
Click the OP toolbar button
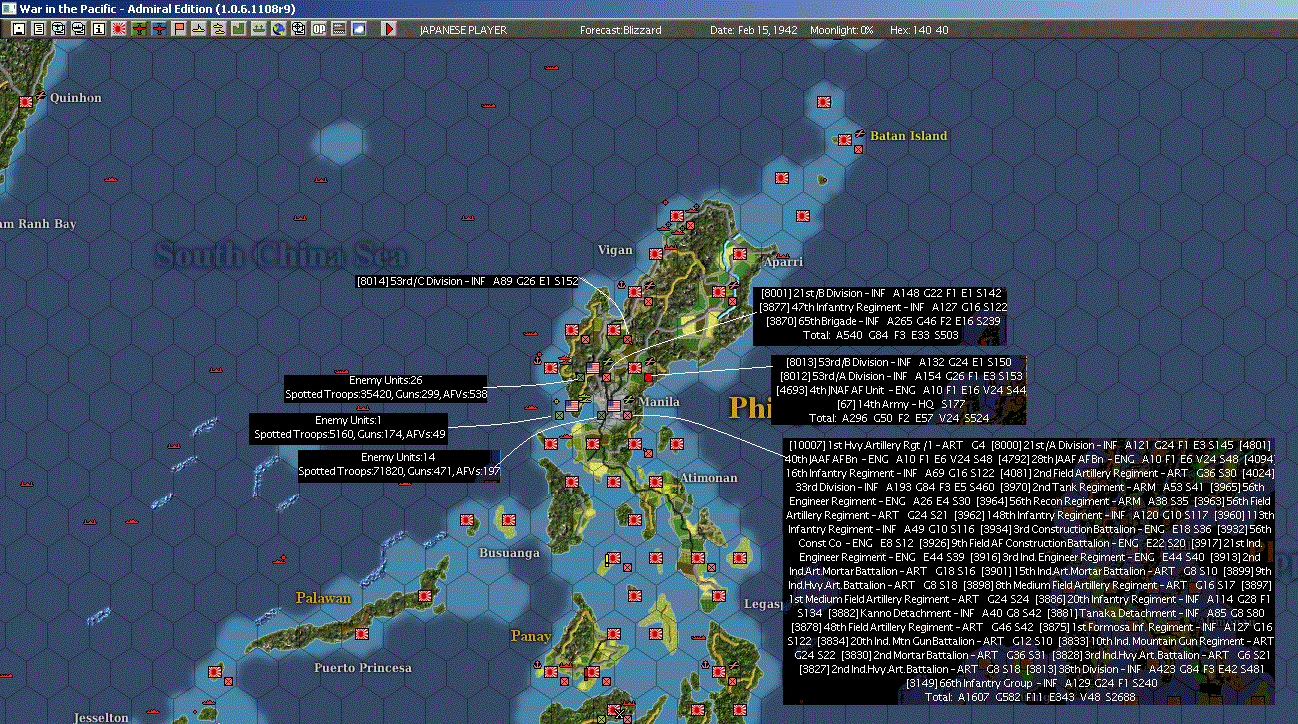coord(318,29)
